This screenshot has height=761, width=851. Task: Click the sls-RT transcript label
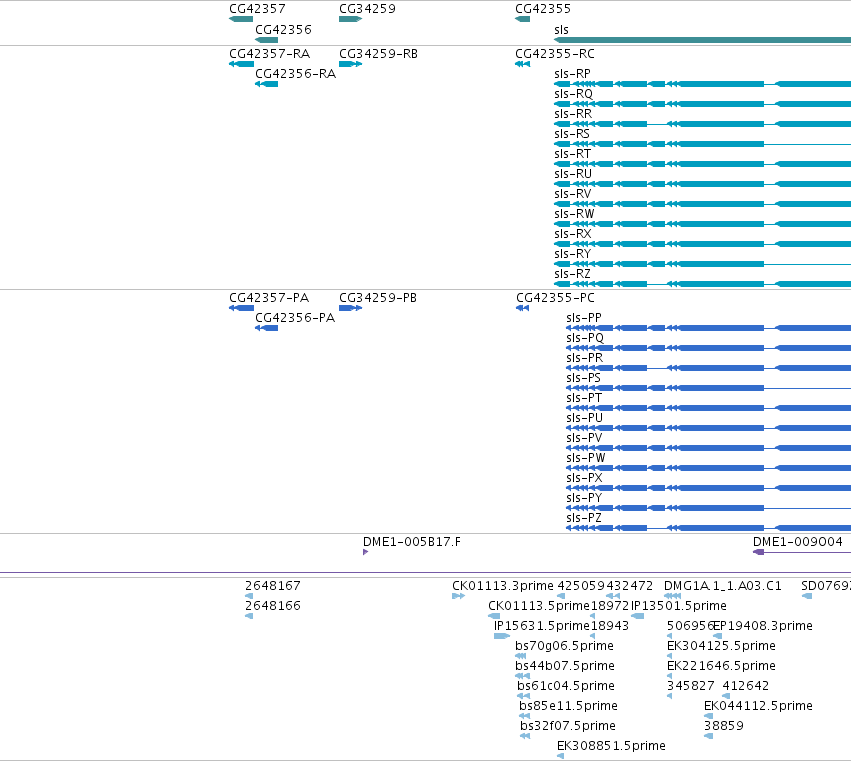click(x=573, y=154)
